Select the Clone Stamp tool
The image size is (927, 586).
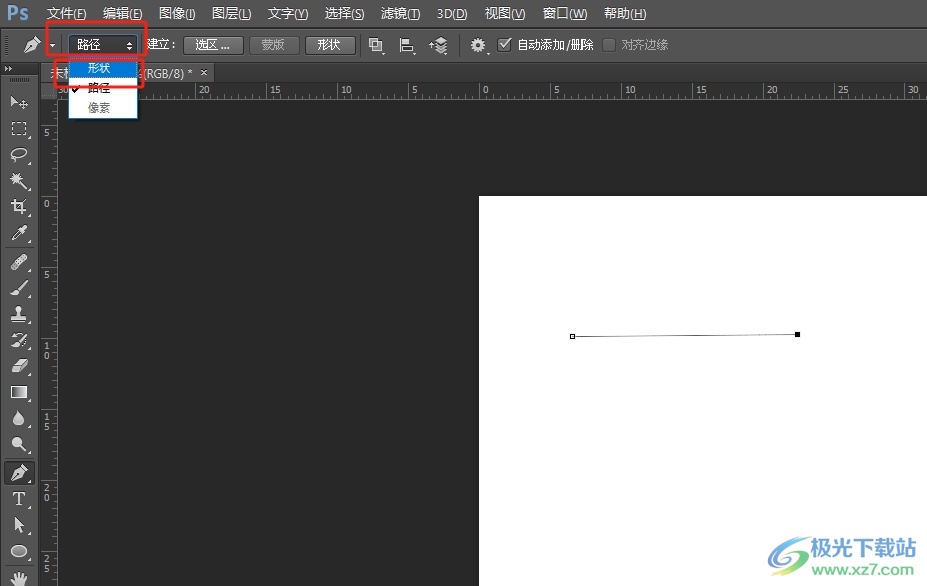[19, 314]
